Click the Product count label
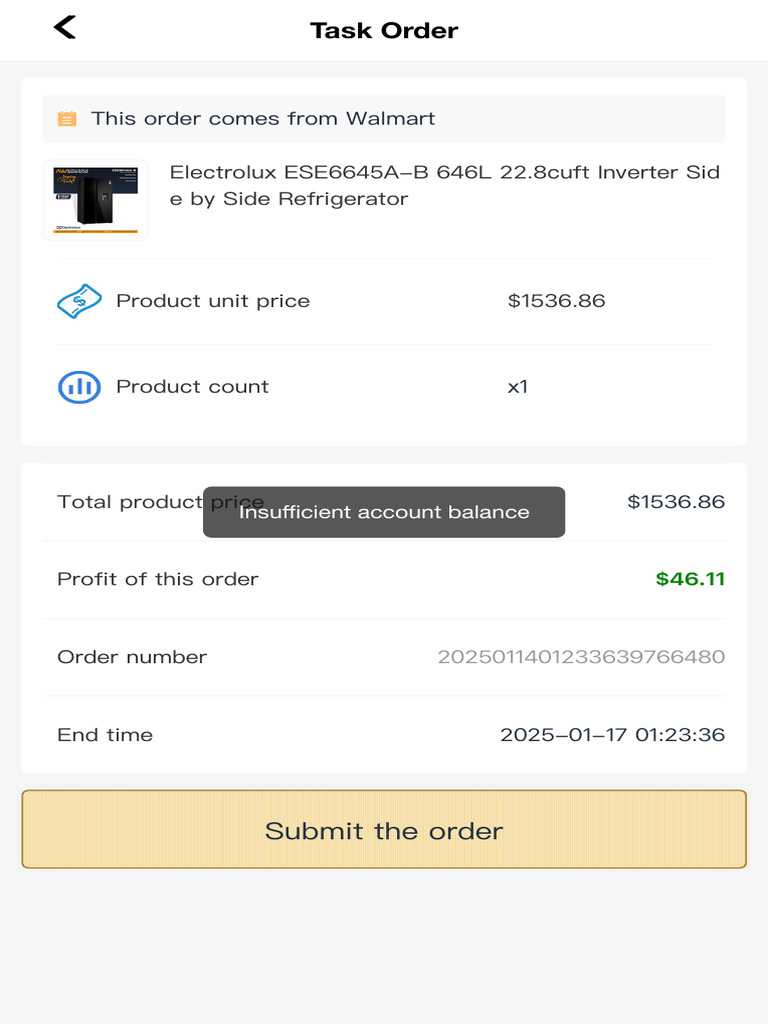Image resolution: width=768 pixels, height=1024 pixels. pyautogui.click(x=193, y=387)
